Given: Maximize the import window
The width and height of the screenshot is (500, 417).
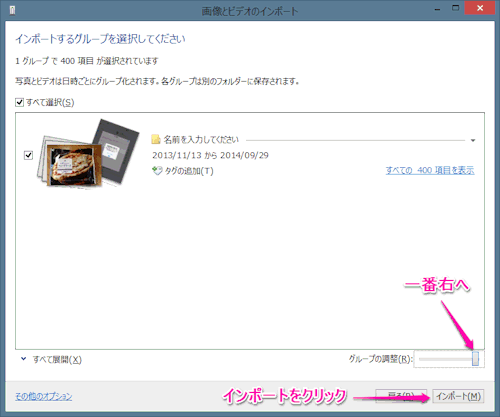Looking at the screenshot, I should (455, 8).
